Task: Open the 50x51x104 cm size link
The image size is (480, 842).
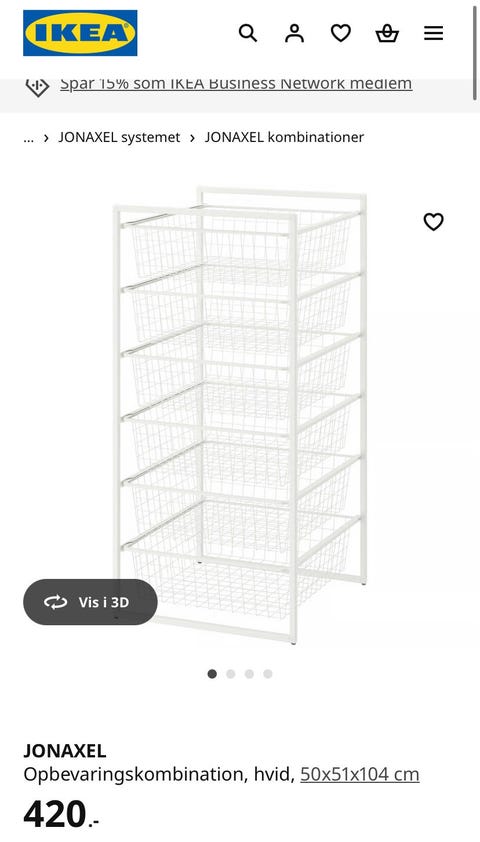Action: (x=360, y=774)
